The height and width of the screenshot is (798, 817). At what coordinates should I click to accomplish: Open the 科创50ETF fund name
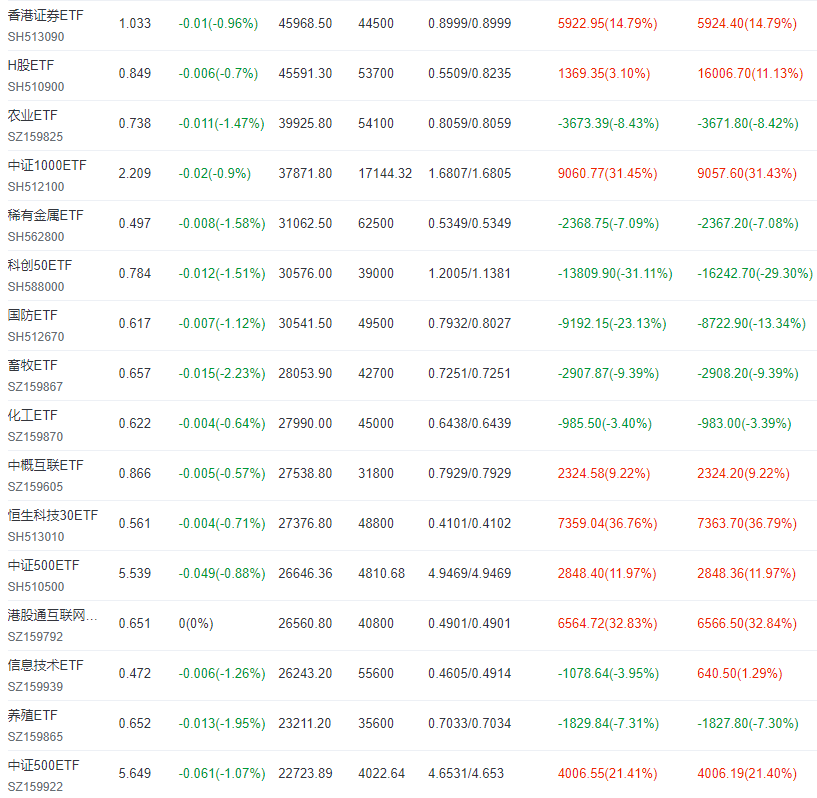tap(40, 266)
